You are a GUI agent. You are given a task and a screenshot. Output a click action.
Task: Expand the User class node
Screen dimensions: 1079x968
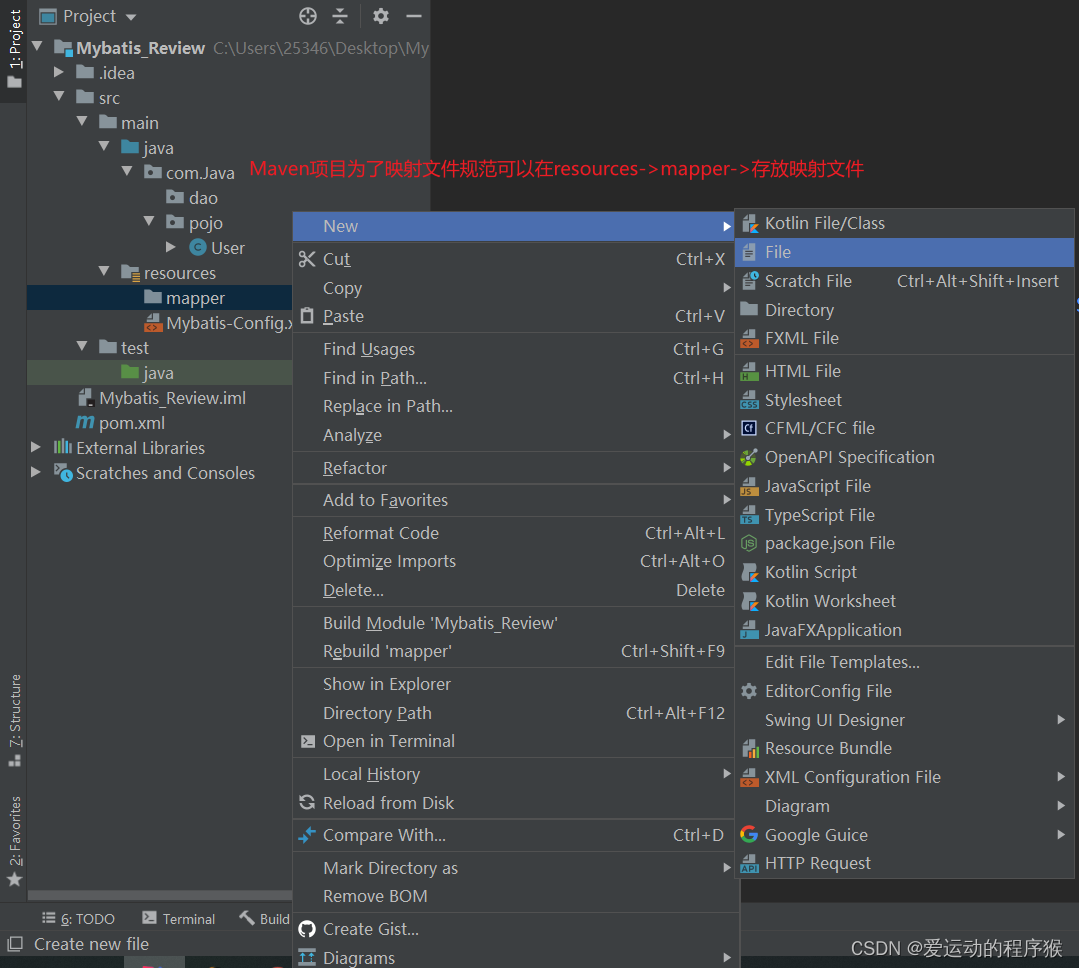pos(171,246)
